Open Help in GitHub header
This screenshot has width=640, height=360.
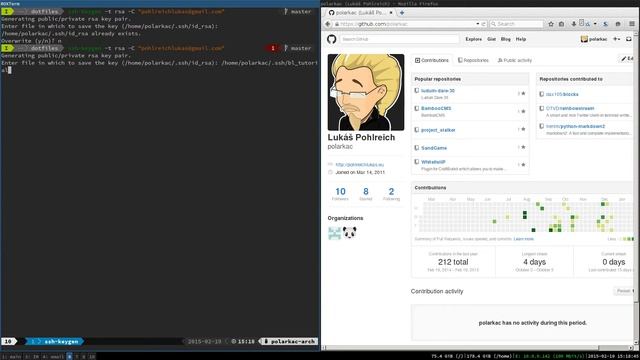point(520,39)
